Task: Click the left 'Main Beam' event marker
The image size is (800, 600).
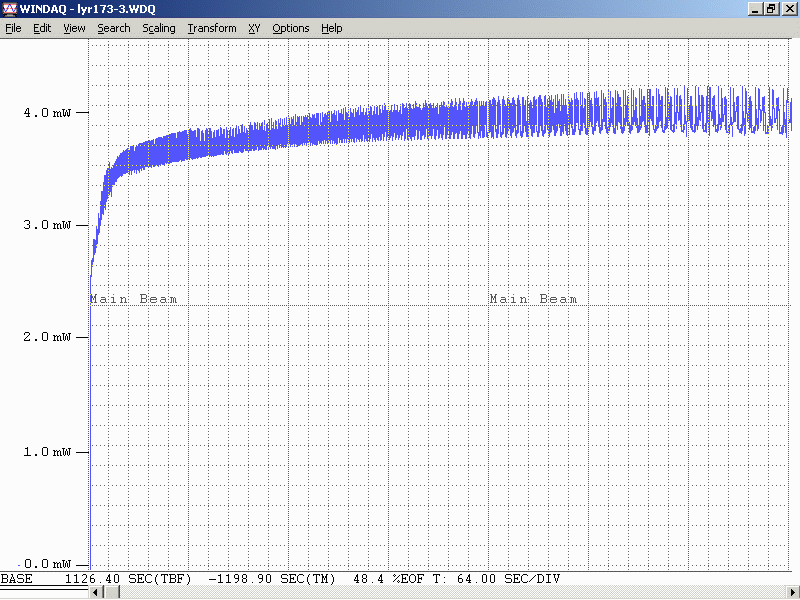Action: coord(134,299)
